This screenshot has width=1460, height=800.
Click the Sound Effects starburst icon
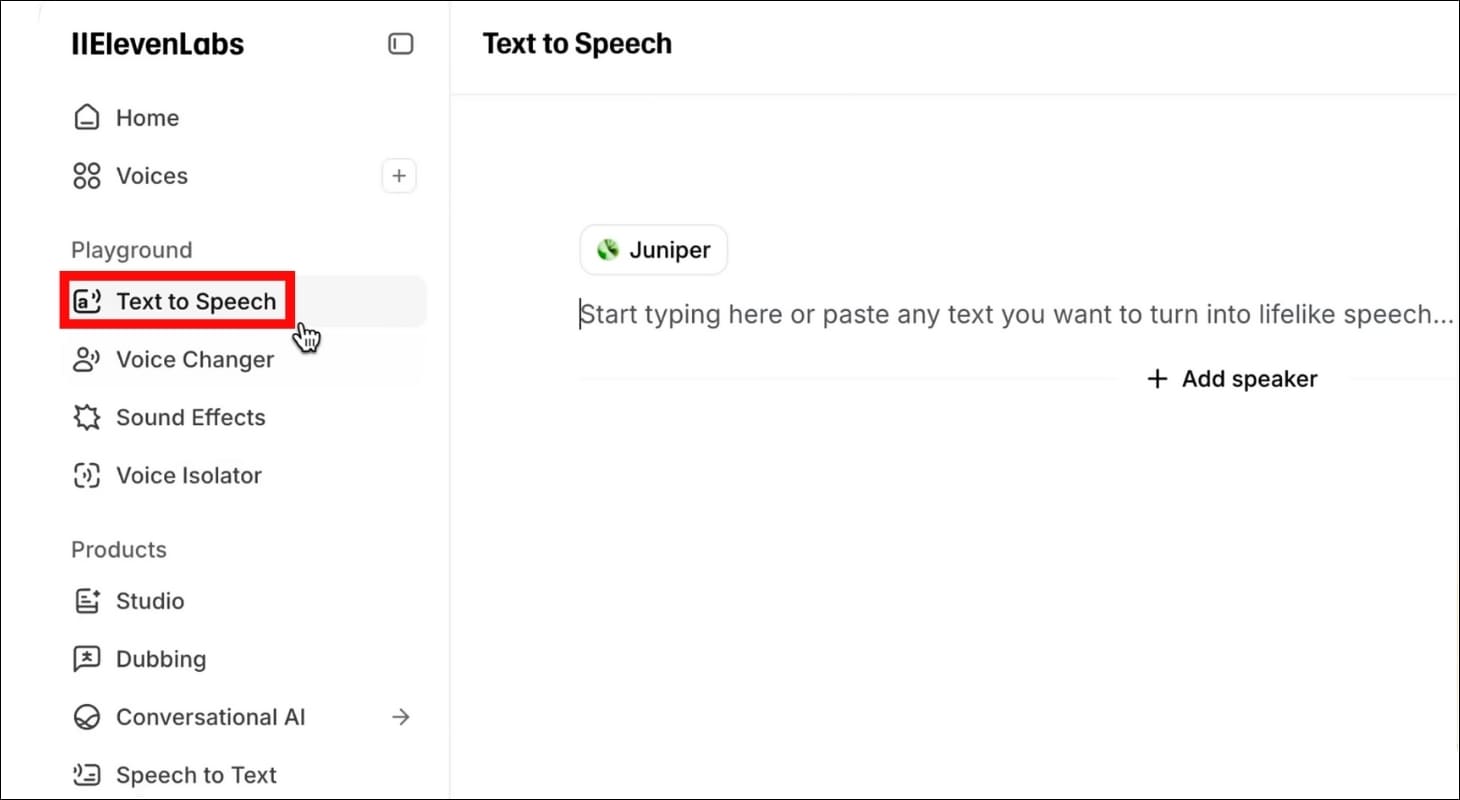point(88,417)
